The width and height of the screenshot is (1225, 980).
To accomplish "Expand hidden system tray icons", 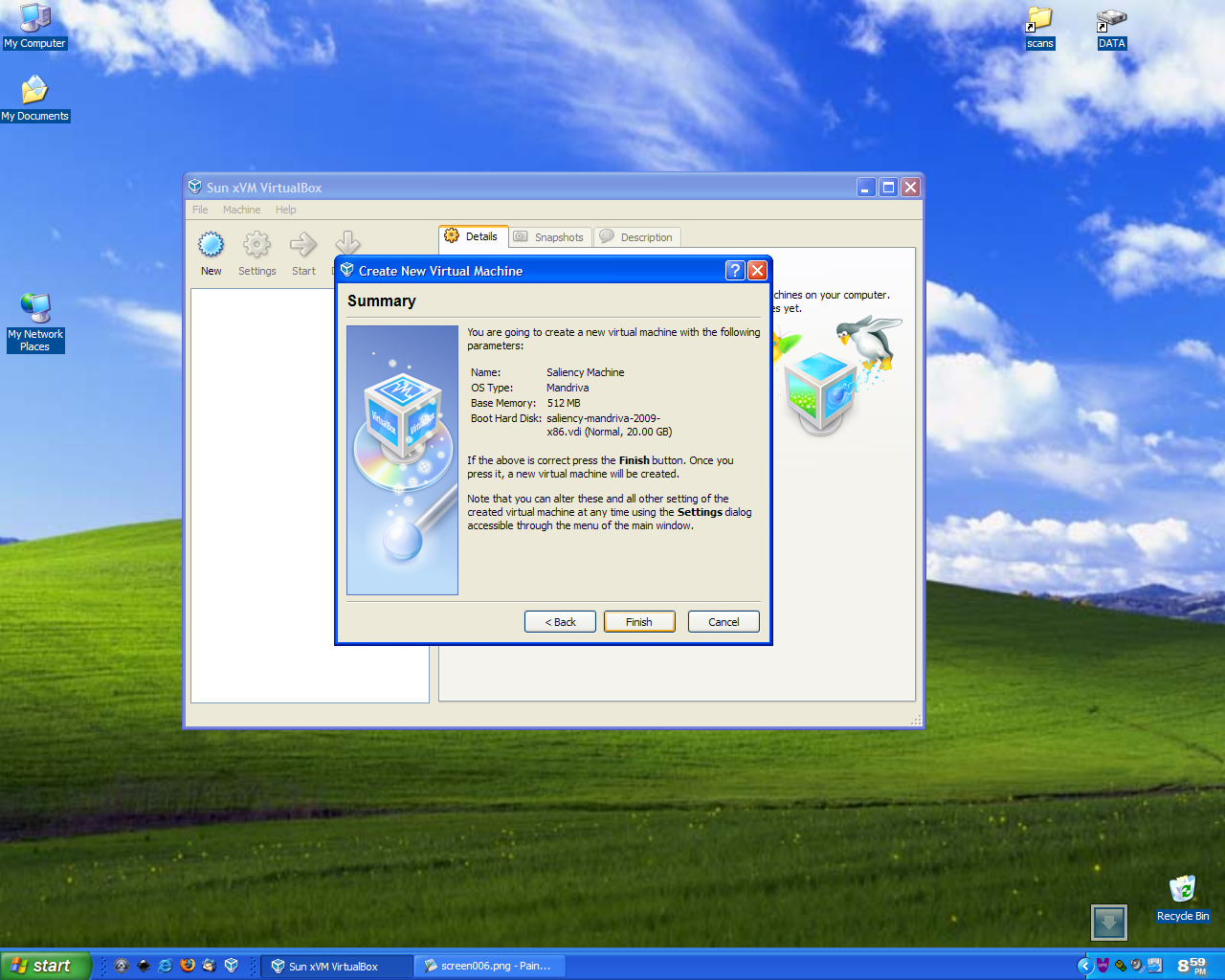I will [1084, 966].
